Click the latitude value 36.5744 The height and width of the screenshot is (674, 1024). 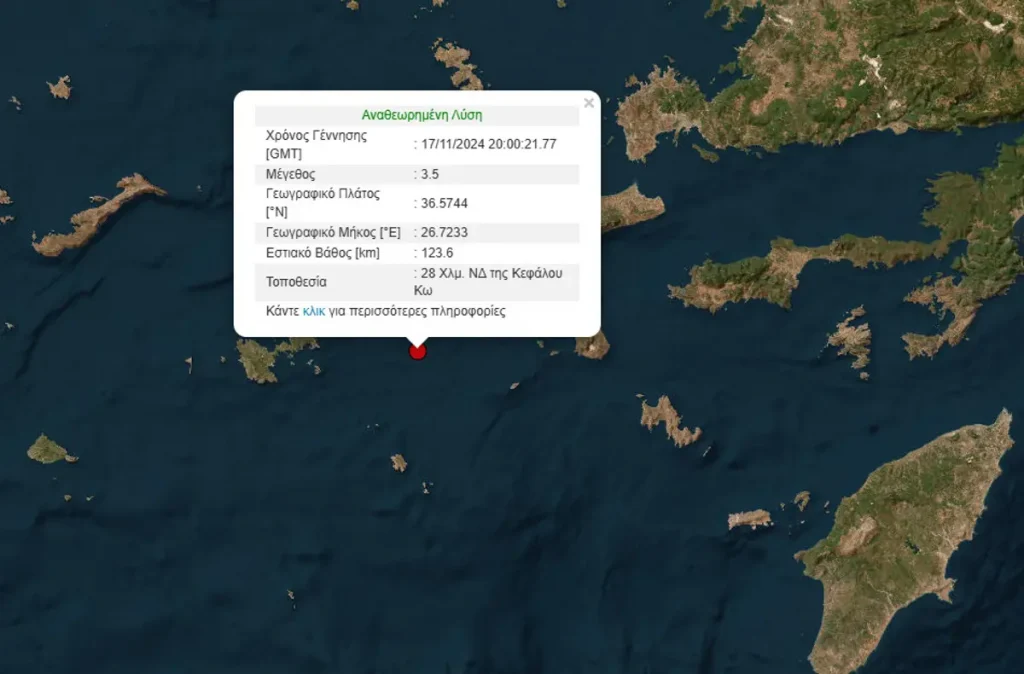coord(444,203)
